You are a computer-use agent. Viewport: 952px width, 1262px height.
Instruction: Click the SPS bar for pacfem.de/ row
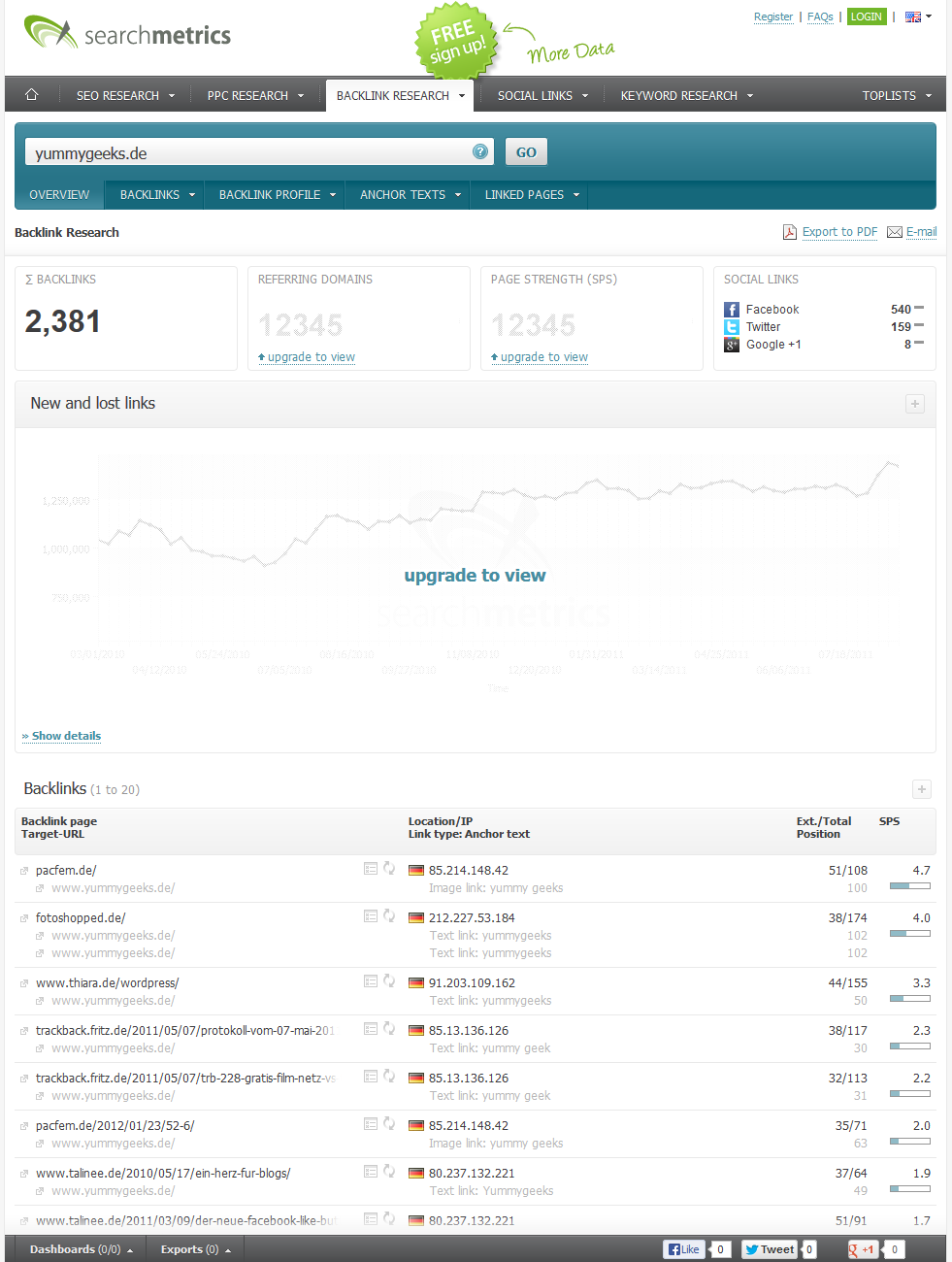tap(910, 886)
